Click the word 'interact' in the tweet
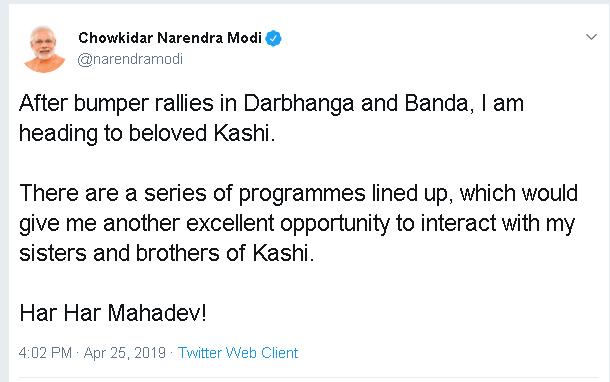 (x=458, y=223)
